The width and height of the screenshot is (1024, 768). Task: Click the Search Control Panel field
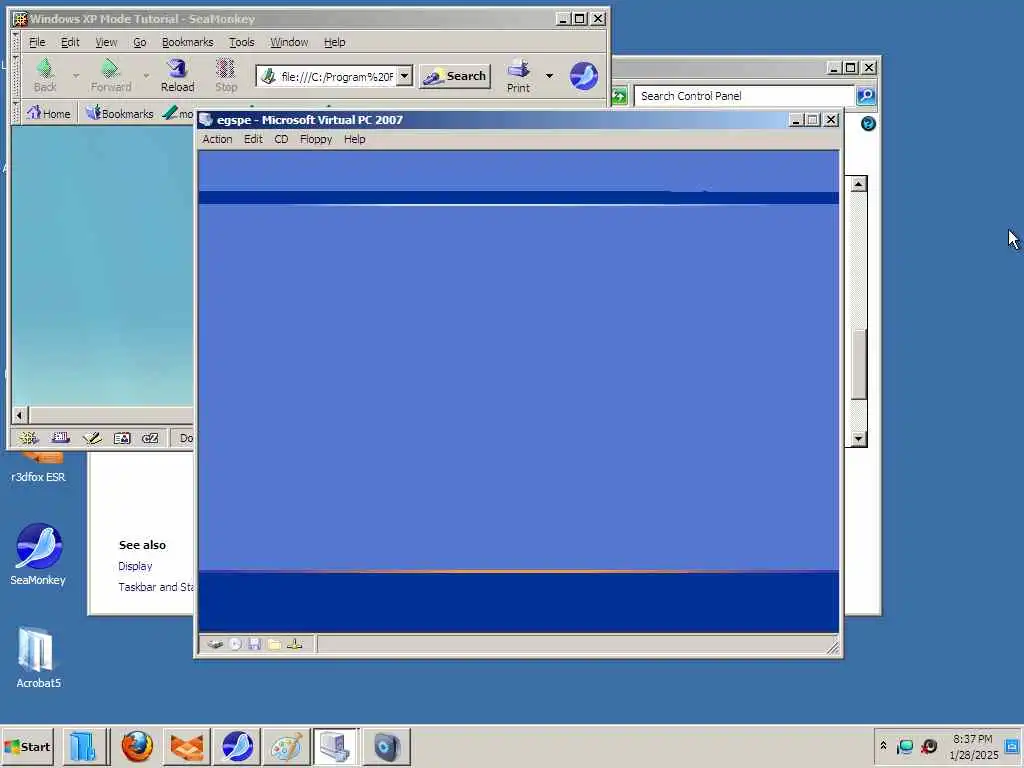744,96
